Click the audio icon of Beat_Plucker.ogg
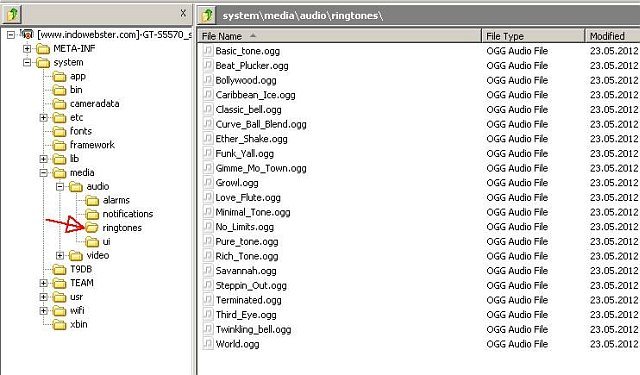The image size is (640, 375). [x=208, y=65]
